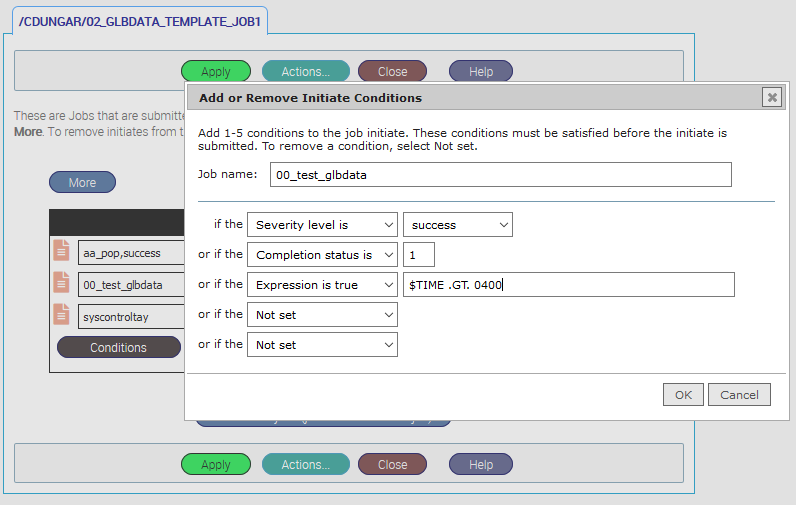Click the $TIME expression text field
Image resolution: width=796 pixels, height=505 pixels.
pyautogui.click(x=567, y=285)
